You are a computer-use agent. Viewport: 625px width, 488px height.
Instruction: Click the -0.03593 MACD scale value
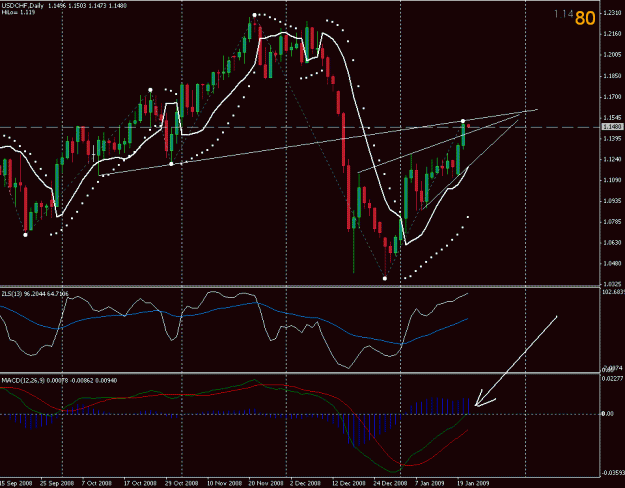pyautogui.click(x=613, y=473)
